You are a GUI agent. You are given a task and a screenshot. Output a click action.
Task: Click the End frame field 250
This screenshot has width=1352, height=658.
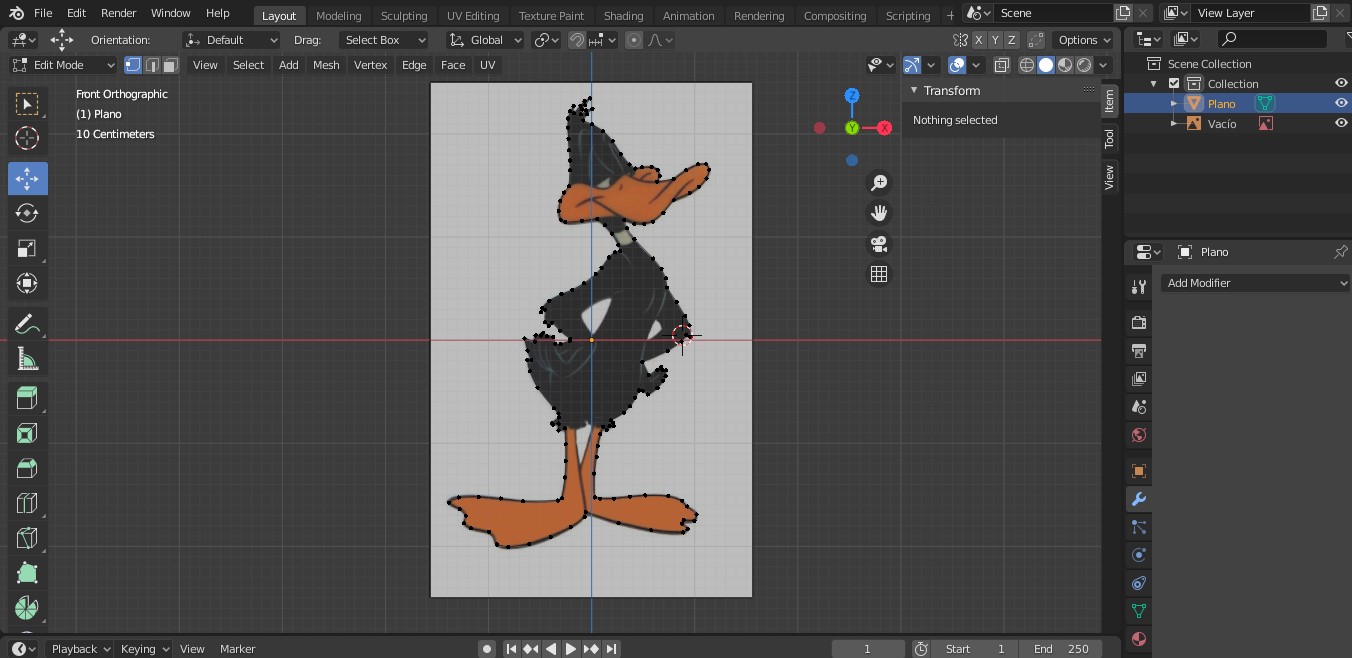(x=1061, y=649)
